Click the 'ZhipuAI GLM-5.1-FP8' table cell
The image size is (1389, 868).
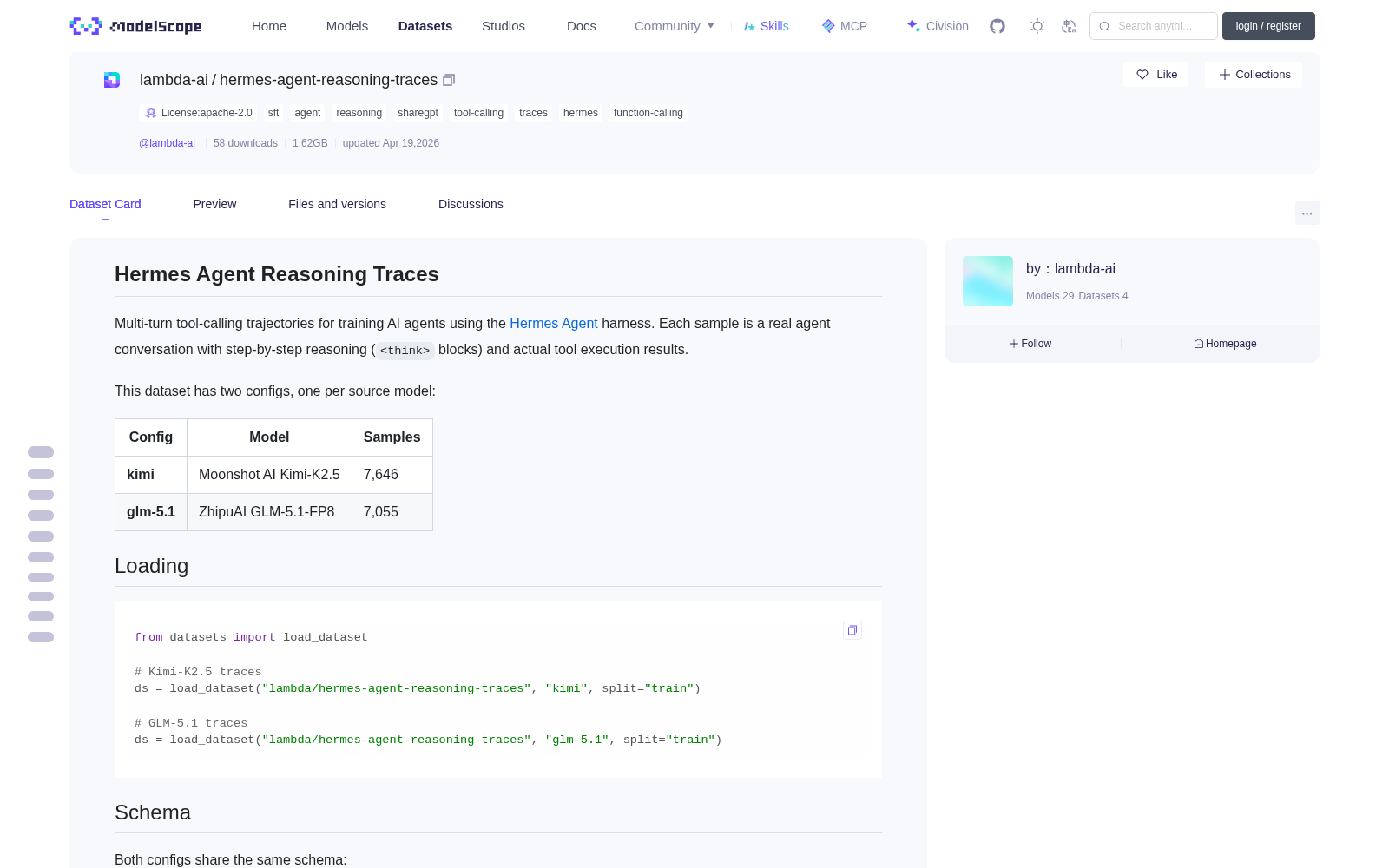pos(269,512)
